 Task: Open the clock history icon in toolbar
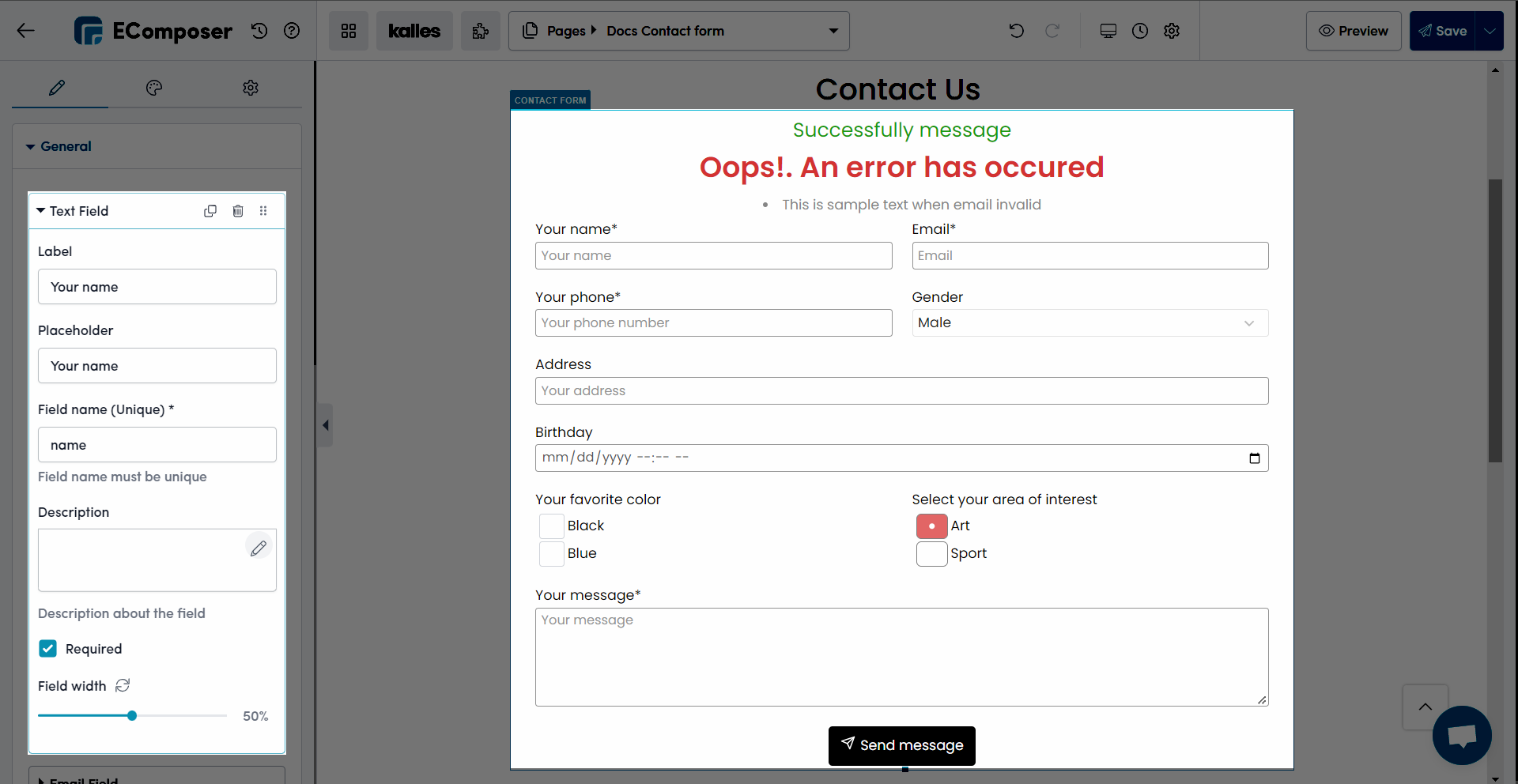point(1140,31)
